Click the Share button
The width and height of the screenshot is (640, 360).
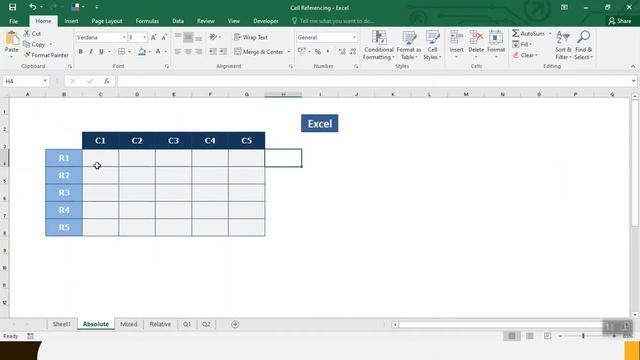click(x=619, y=21)
